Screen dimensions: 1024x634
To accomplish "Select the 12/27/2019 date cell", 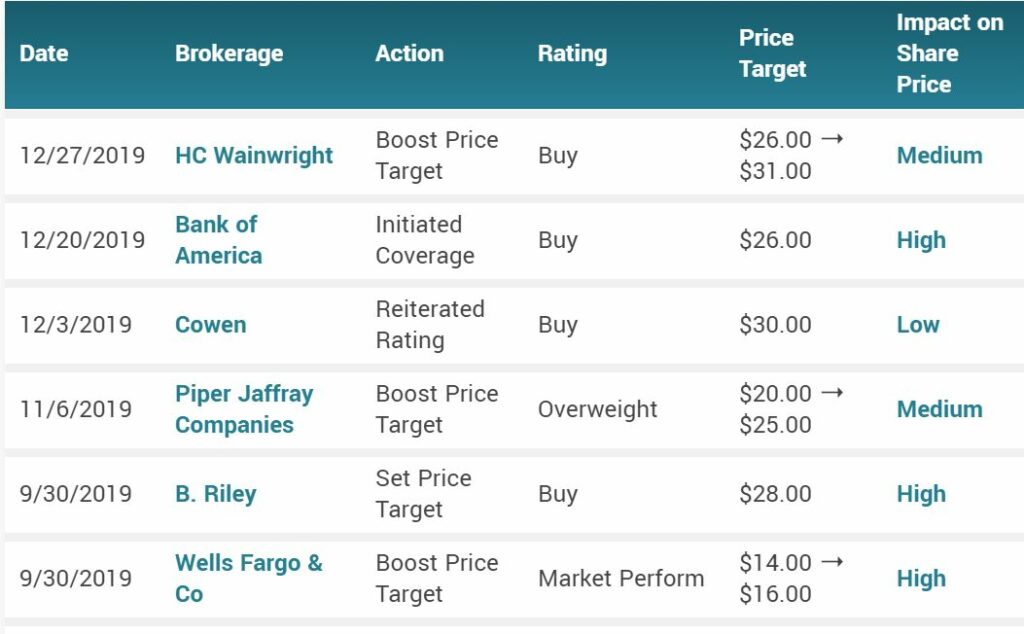I will (82, 155).
